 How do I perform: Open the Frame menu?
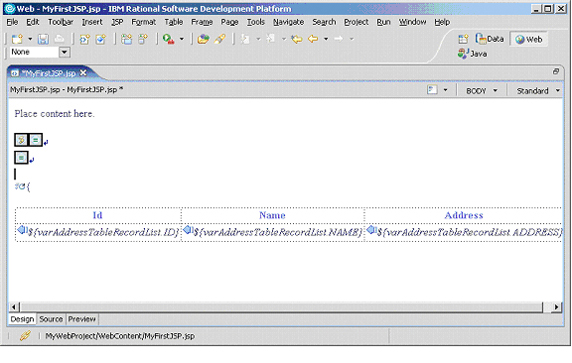point(202,22)
